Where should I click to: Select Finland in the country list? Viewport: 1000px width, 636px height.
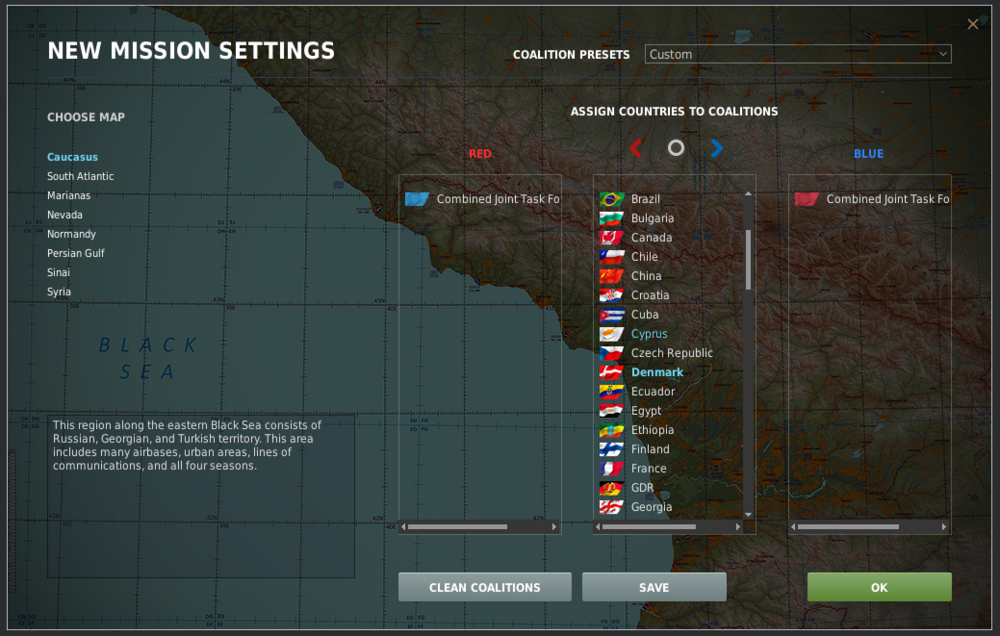pyautogui.click(x=650, y=449)
